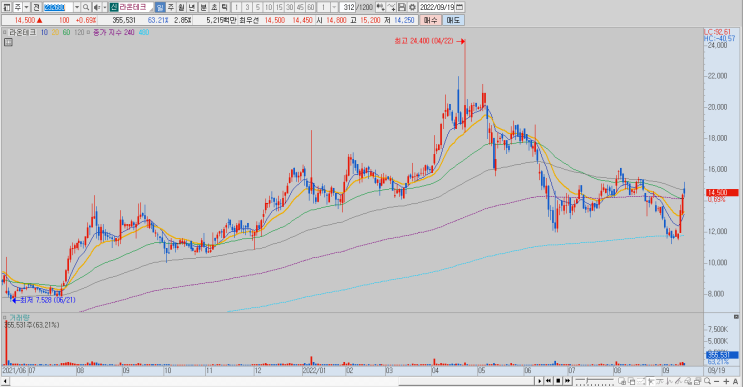Click the magnifier zoom icon in bottom toolbar

coord(707,381)
